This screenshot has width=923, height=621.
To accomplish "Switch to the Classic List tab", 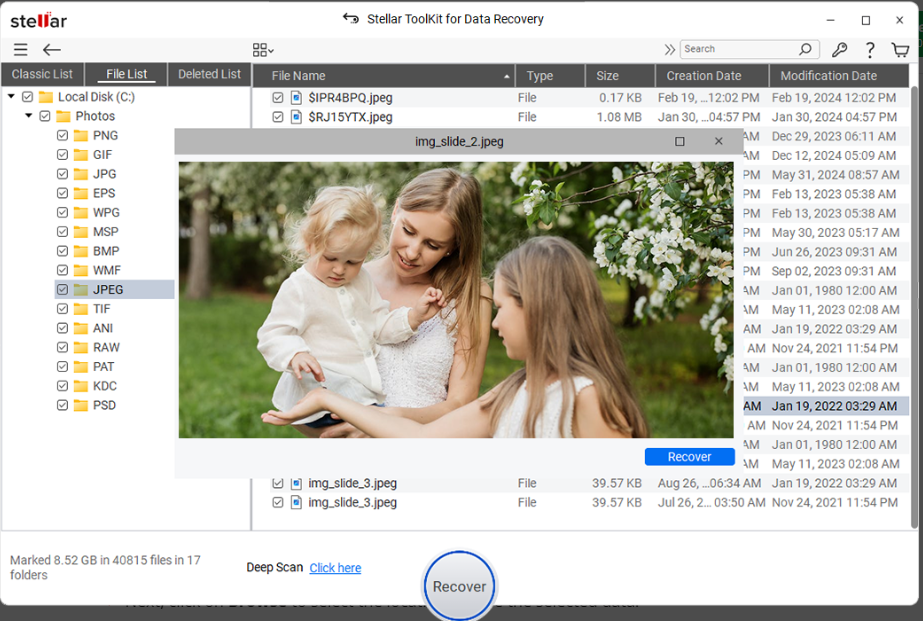I will 42,74.
